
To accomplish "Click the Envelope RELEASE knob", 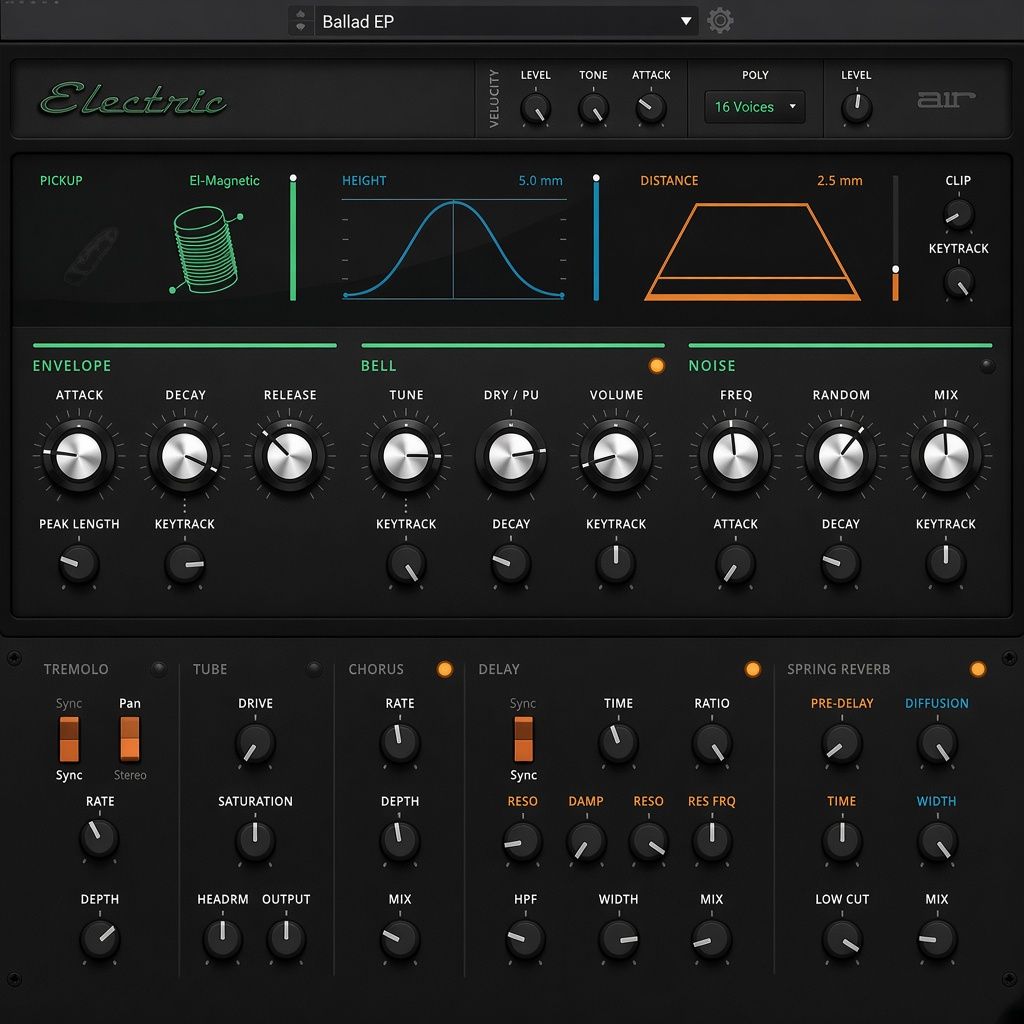I will (289, 456).
